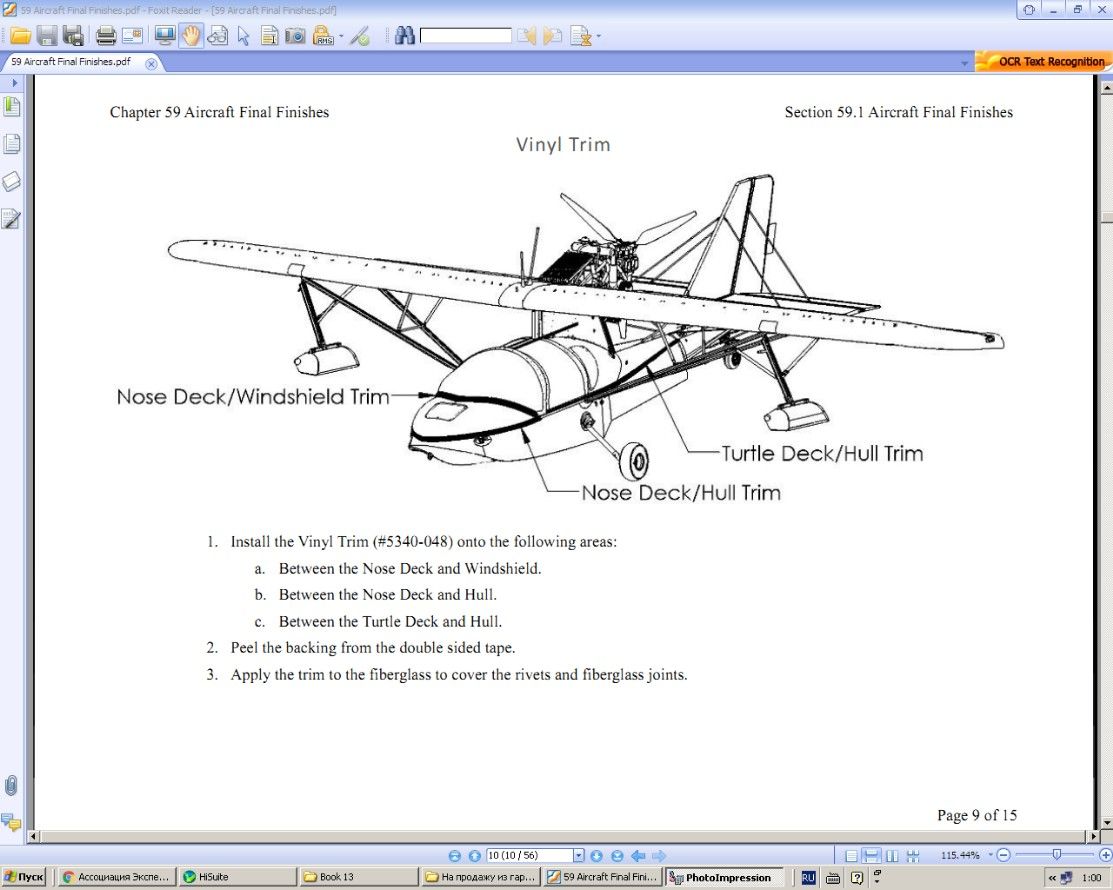Click Find Previous arrow icon
The height and width of the screenshot is (890, 1113).
527,35
